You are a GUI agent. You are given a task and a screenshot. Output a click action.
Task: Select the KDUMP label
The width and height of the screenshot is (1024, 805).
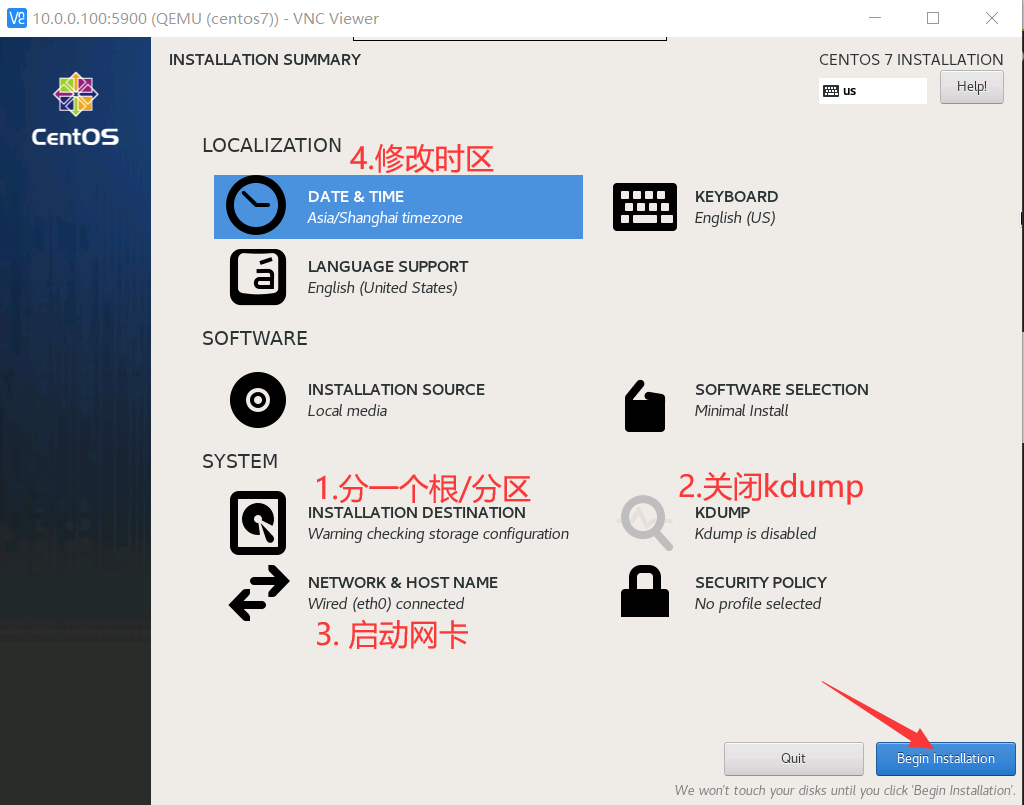coord(722,513)
